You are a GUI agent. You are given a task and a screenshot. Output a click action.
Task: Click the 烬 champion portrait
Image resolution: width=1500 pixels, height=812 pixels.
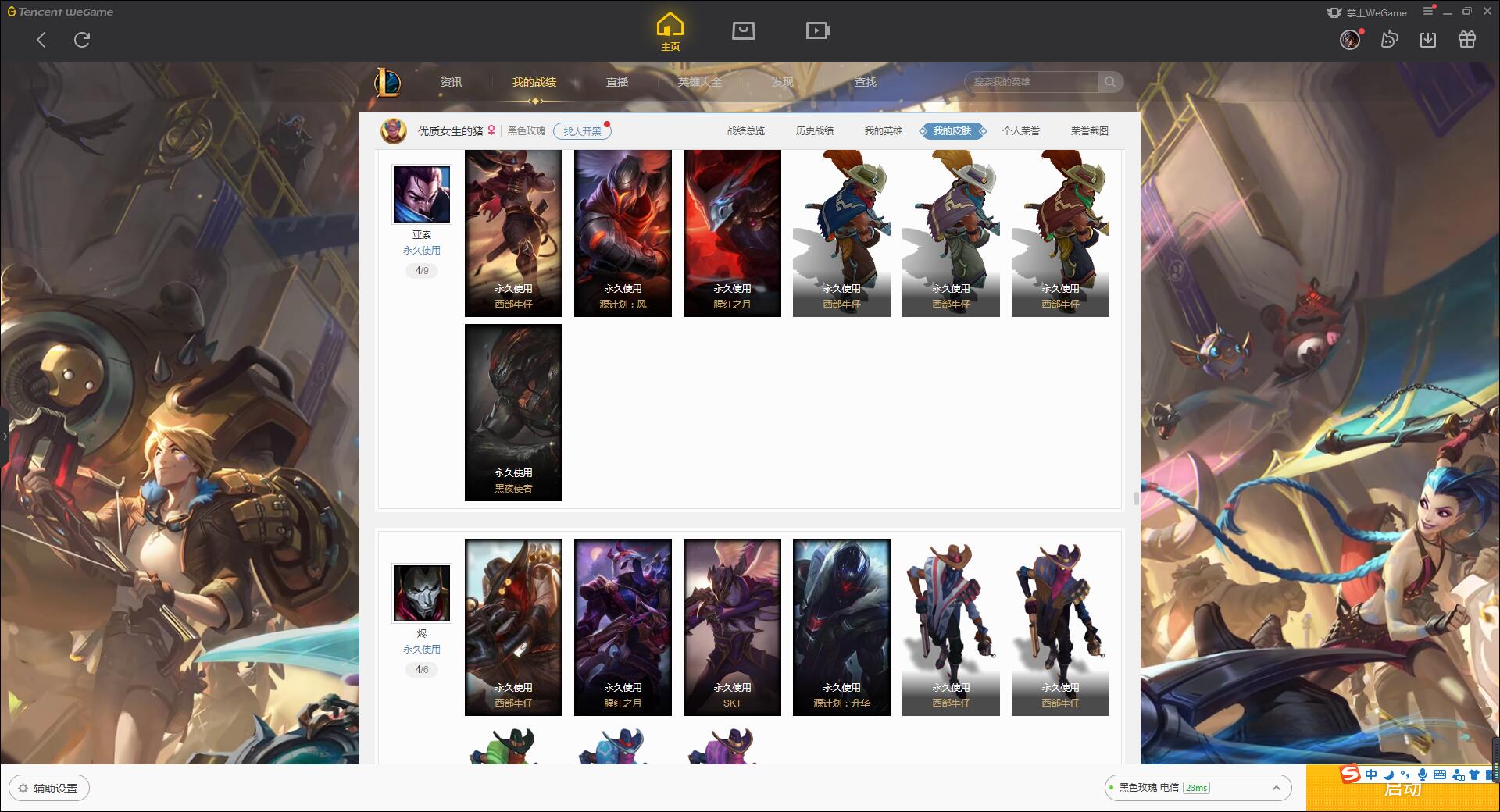coord(421,593)
